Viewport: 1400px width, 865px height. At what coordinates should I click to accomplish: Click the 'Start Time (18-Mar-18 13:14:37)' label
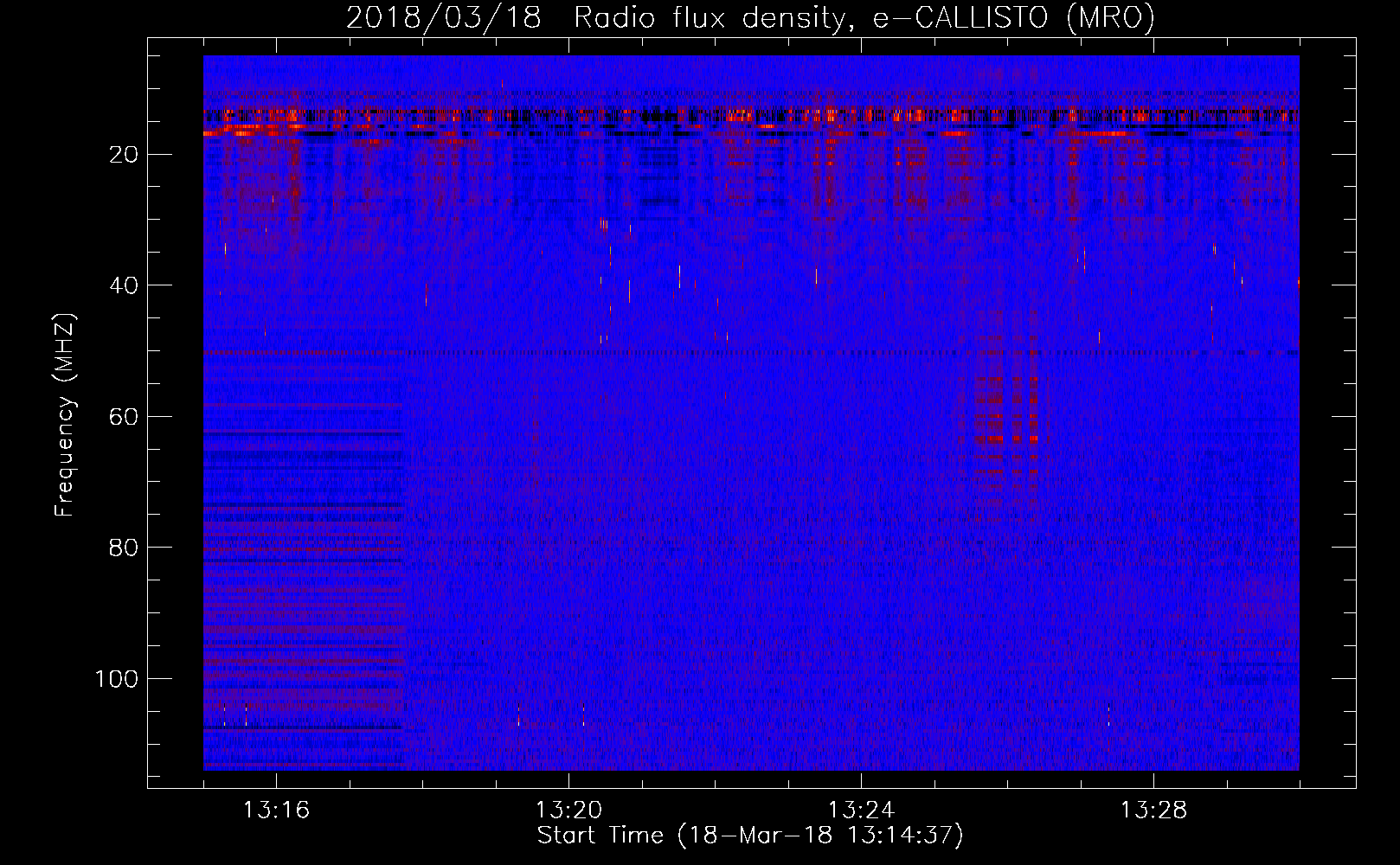pos(750,836)
